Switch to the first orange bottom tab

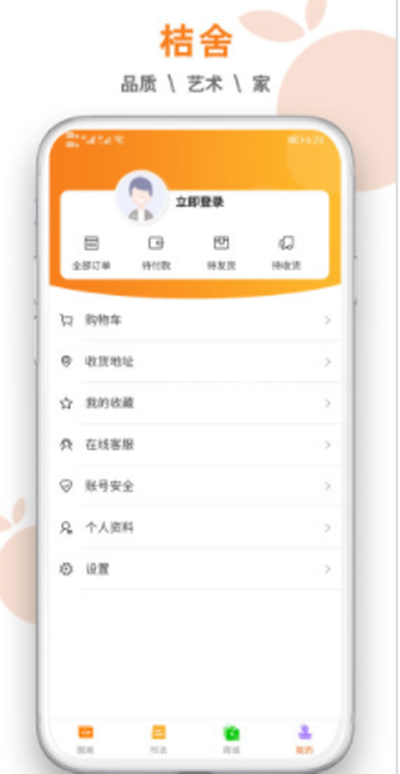click(x=85, y=739)
